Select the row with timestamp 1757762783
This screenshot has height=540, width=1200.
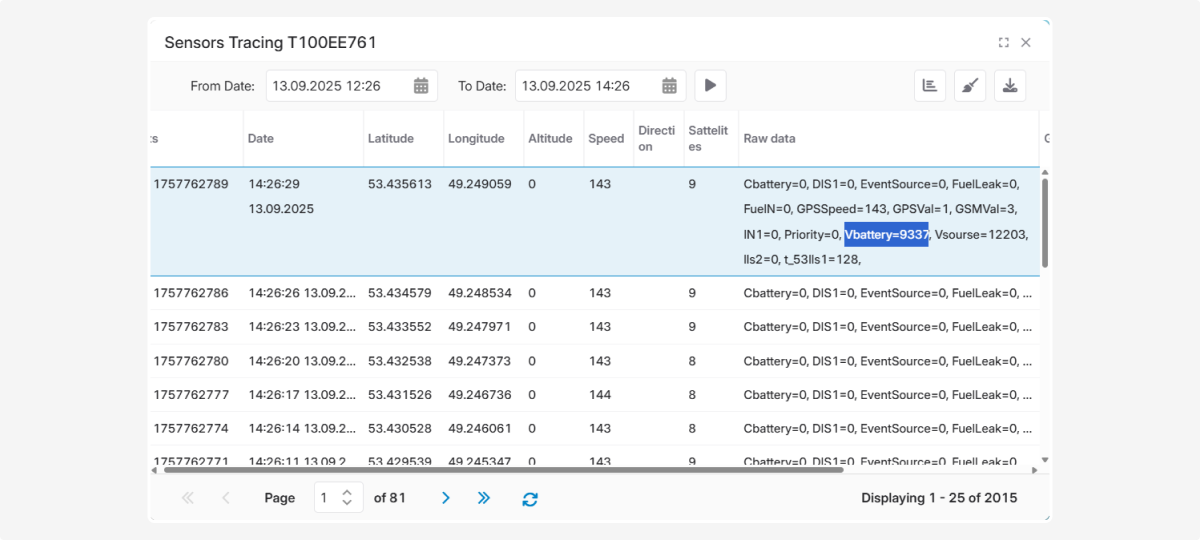pyautogui.click(x=191, y=327)
